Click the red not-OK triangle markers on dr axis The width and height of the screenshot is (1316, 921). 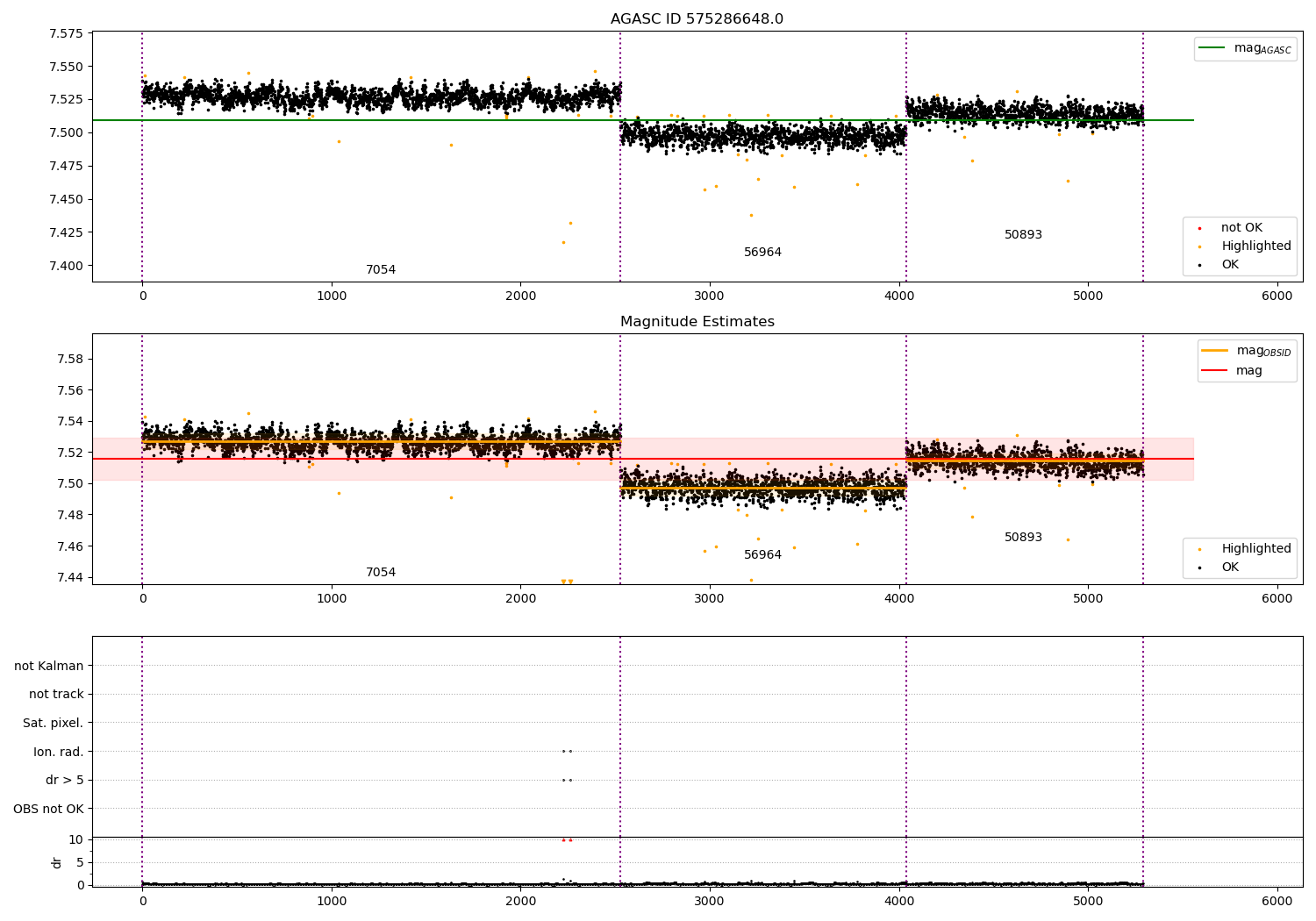[x=567, y=839]
